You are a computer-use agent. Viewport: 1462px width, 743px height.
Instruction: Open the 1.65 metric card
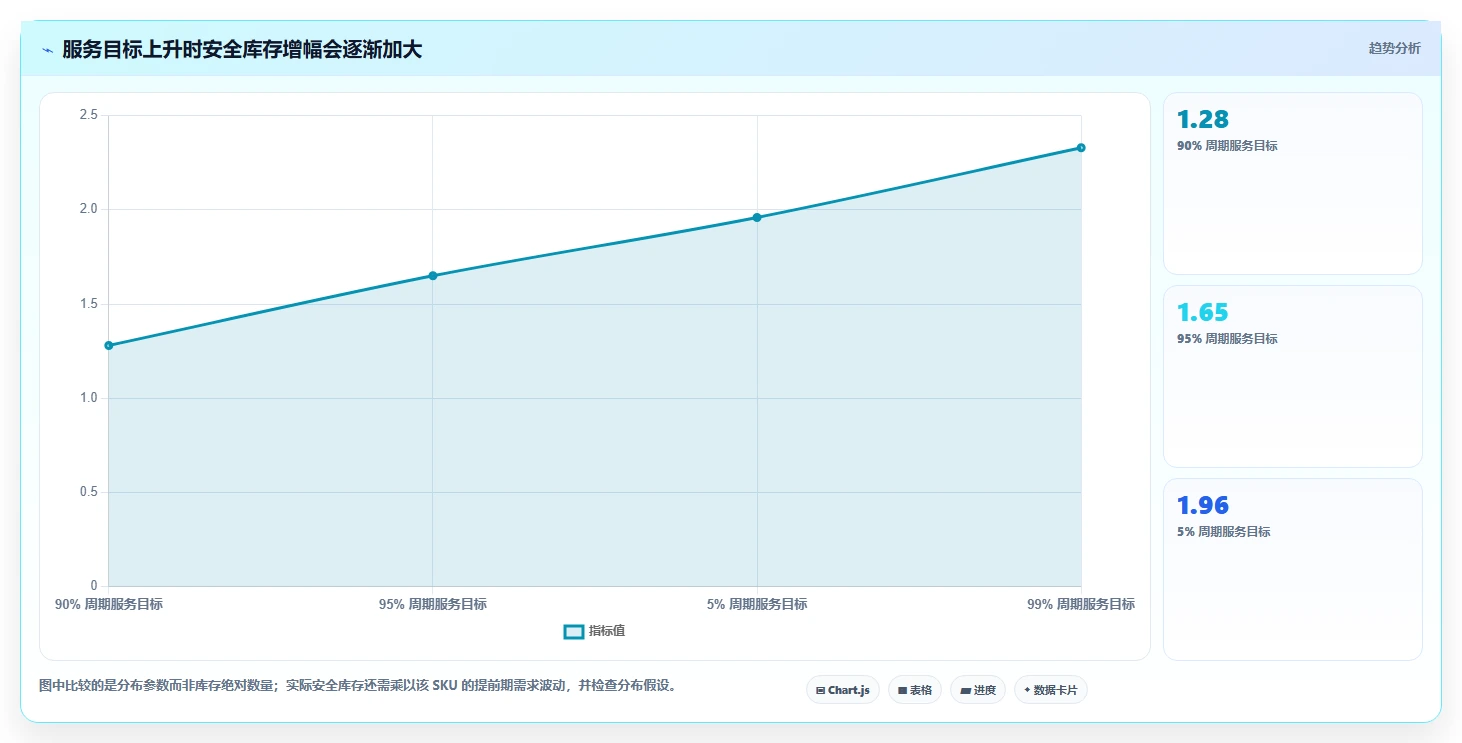coord(1292,376)
